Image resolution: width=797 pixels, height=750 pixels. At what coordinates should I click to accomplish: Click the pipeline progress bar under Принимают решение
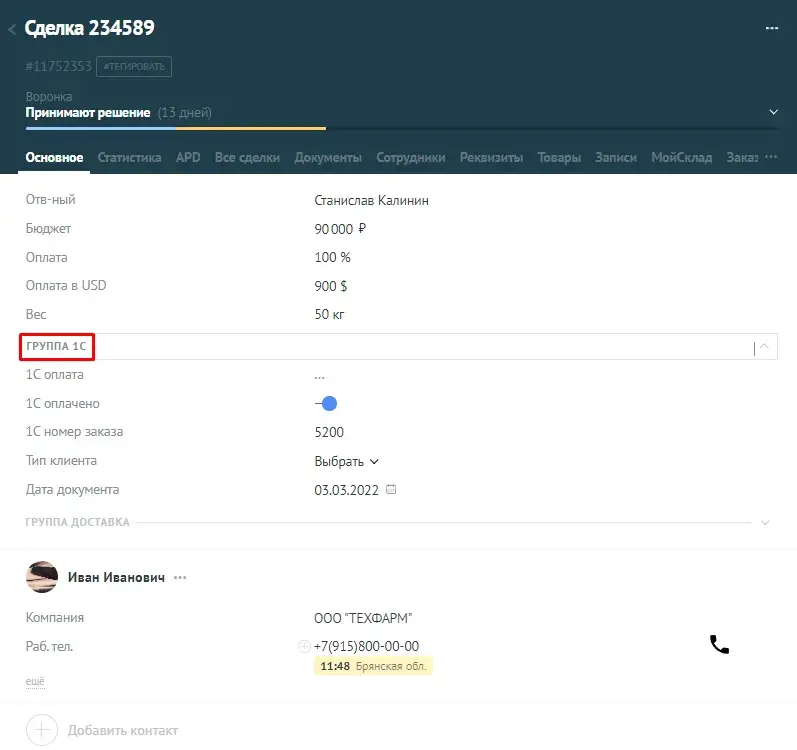402,129
